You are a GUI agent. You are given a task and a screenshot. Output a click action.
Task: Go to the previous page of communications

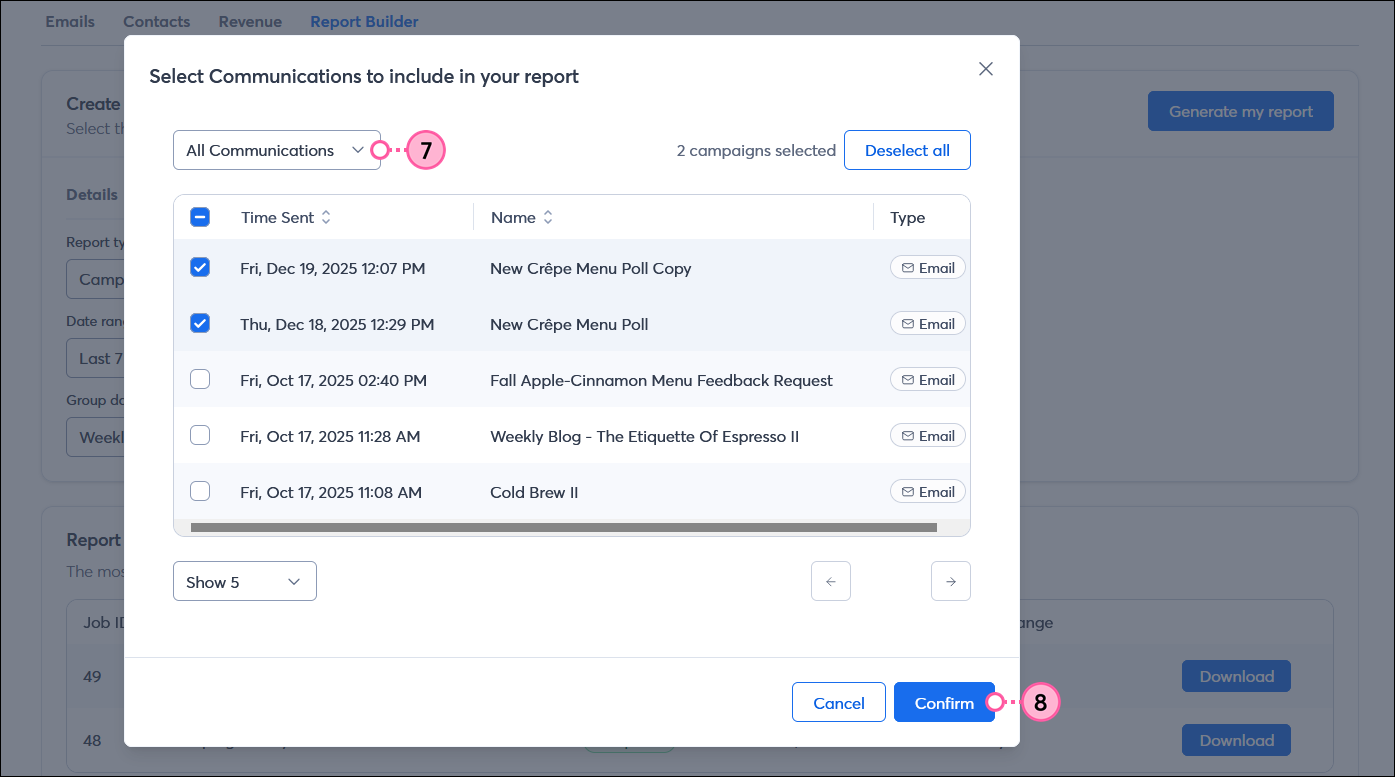(x=831, y=581)
